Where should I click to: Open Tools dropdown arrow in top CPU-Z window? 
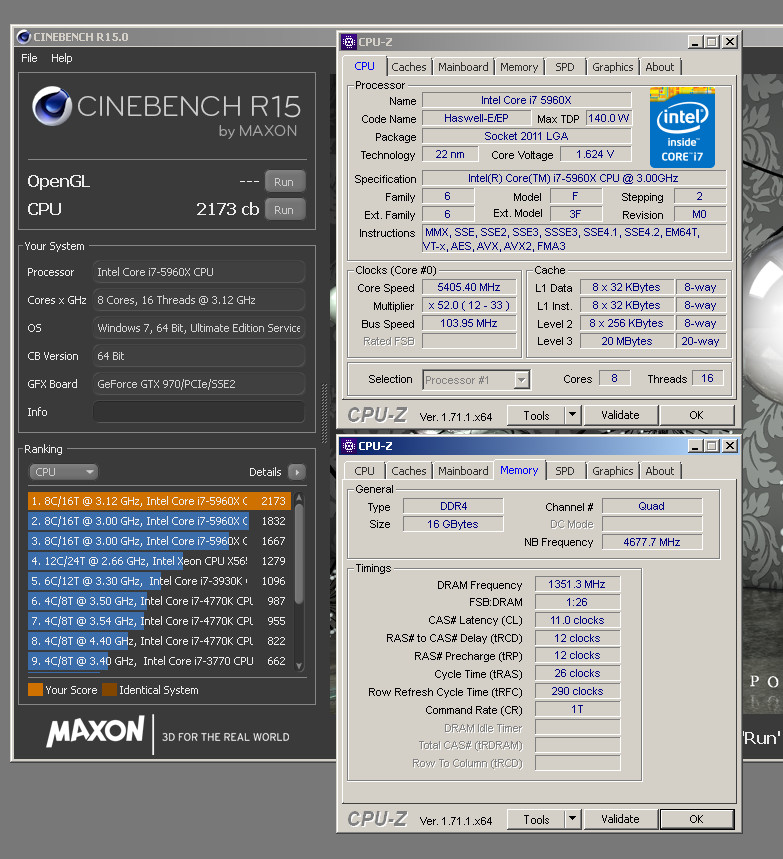573,415
